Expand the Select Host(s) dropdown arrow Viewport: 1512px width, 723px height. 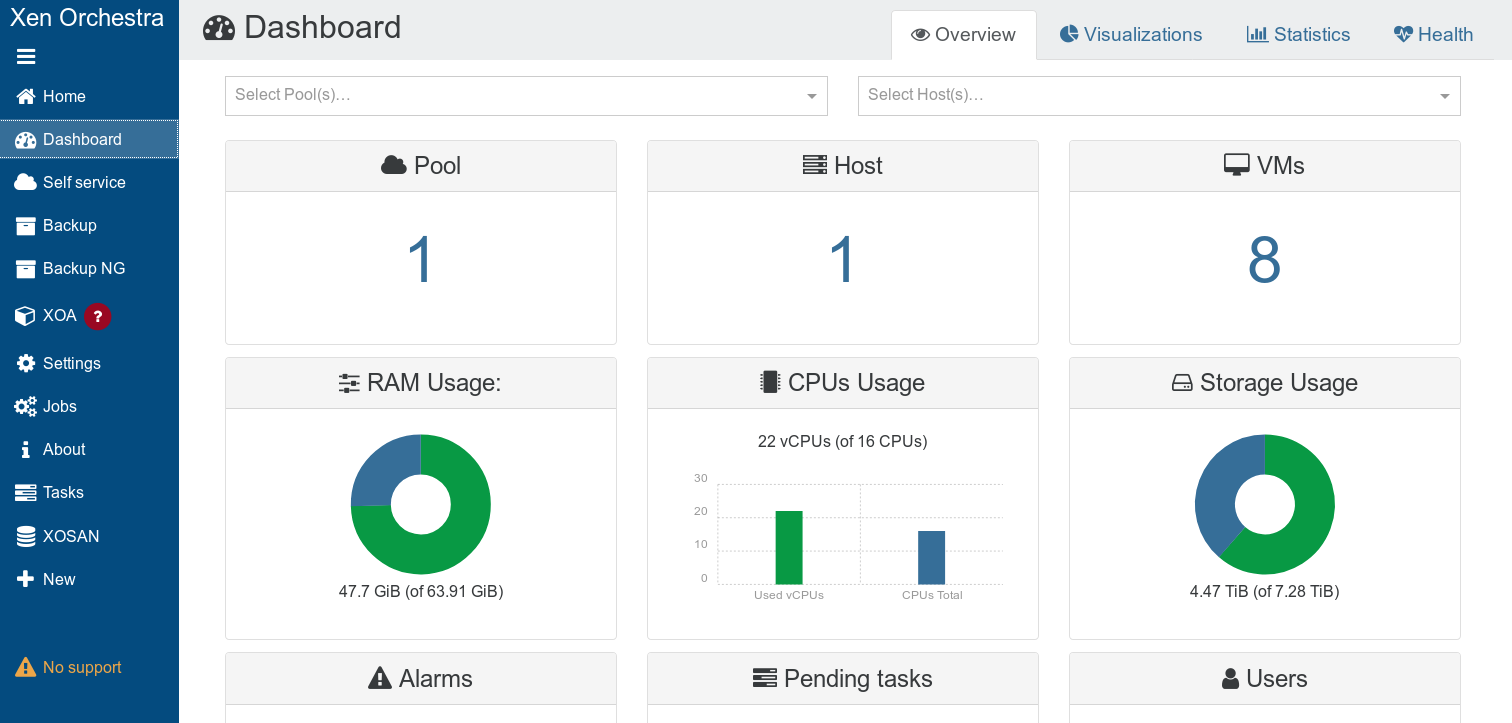coord(1445,96)
